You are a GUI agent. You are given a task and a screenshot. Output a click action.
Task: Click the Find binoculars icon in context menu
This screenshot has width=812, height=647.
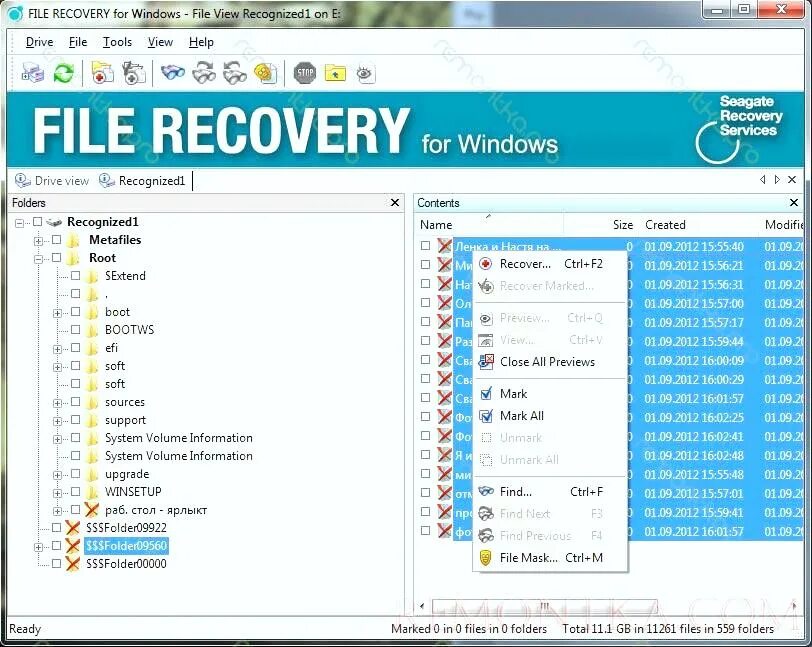(486, 492)
